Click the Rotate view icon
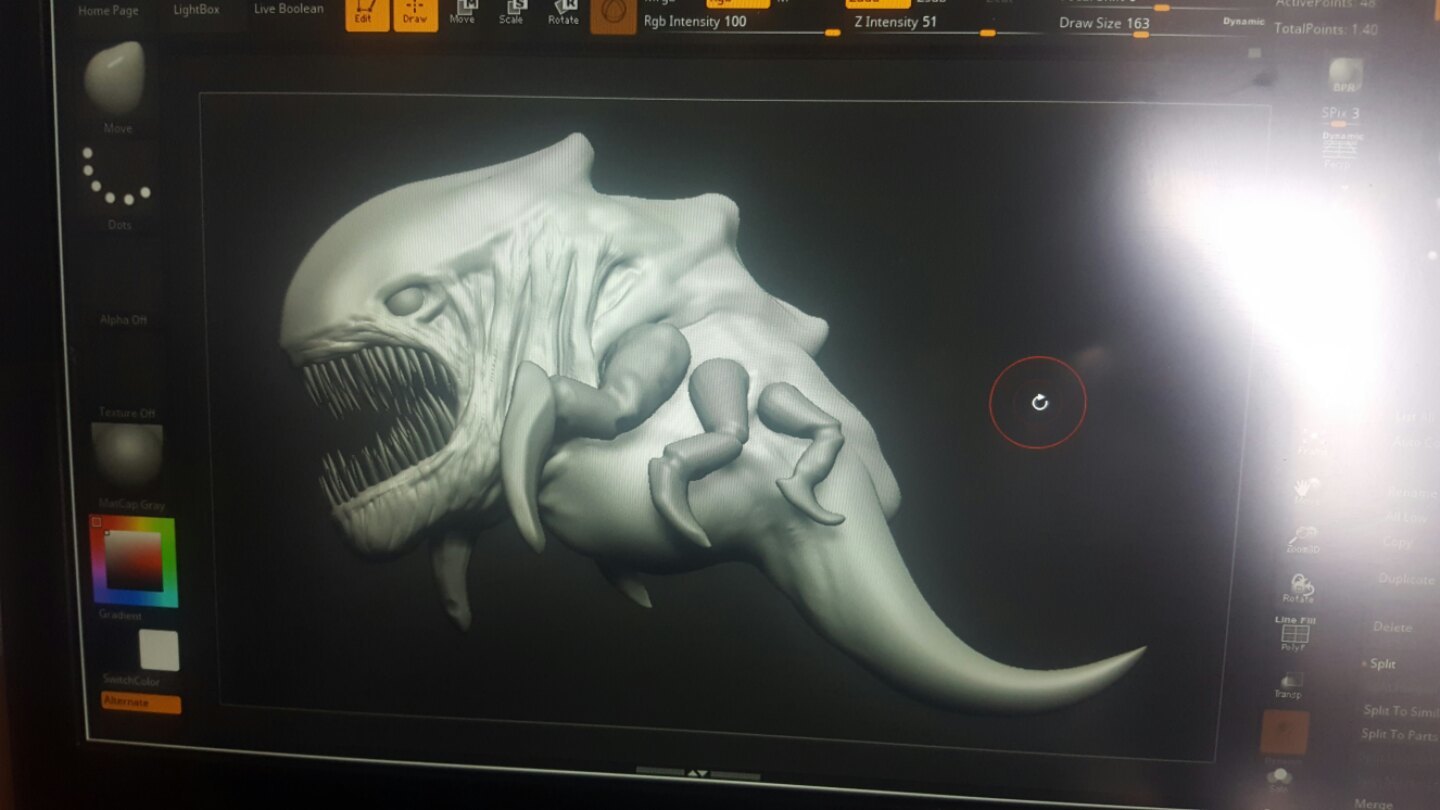Image resolution: width=1440 pixels, height=810 pixels. [x=1298, y=588]
